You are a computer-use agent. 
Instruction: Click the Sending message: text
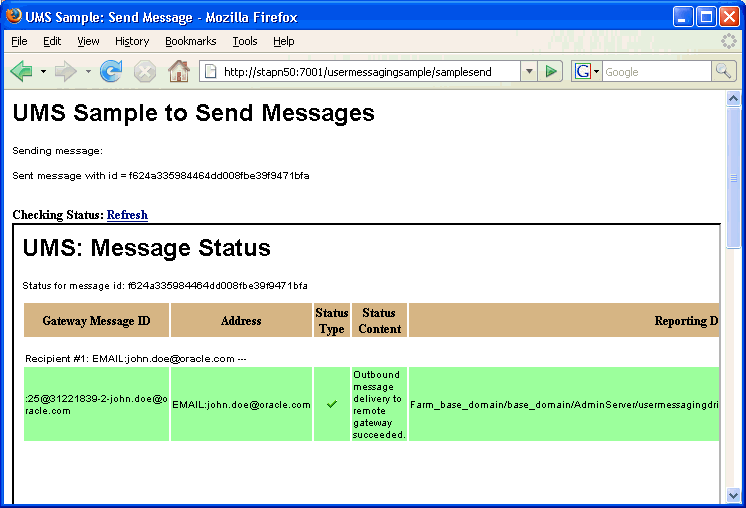(58, 151)
